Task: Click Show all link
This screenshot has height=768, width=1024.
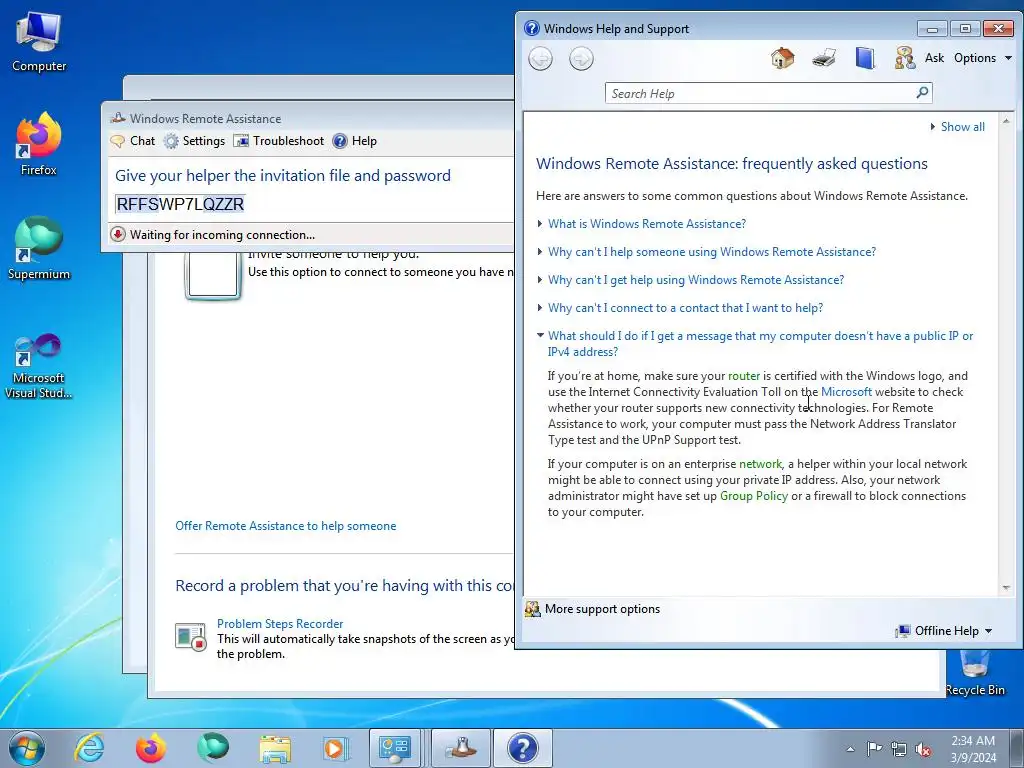Action: (963, 127)
